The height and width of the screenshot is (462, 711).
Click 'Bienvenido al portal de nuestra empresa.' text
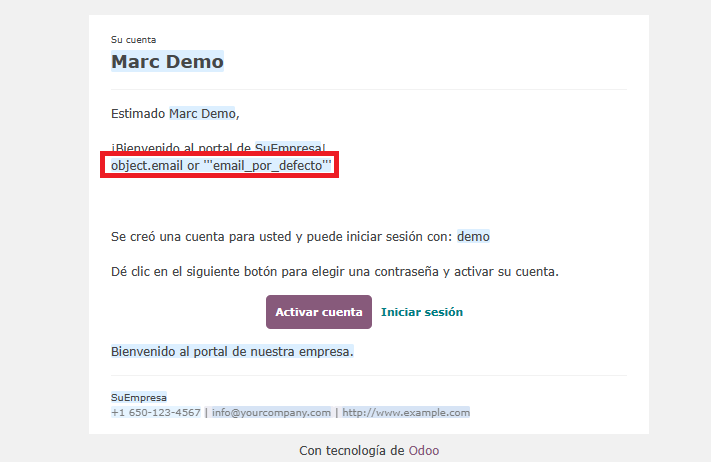point(232,351)
